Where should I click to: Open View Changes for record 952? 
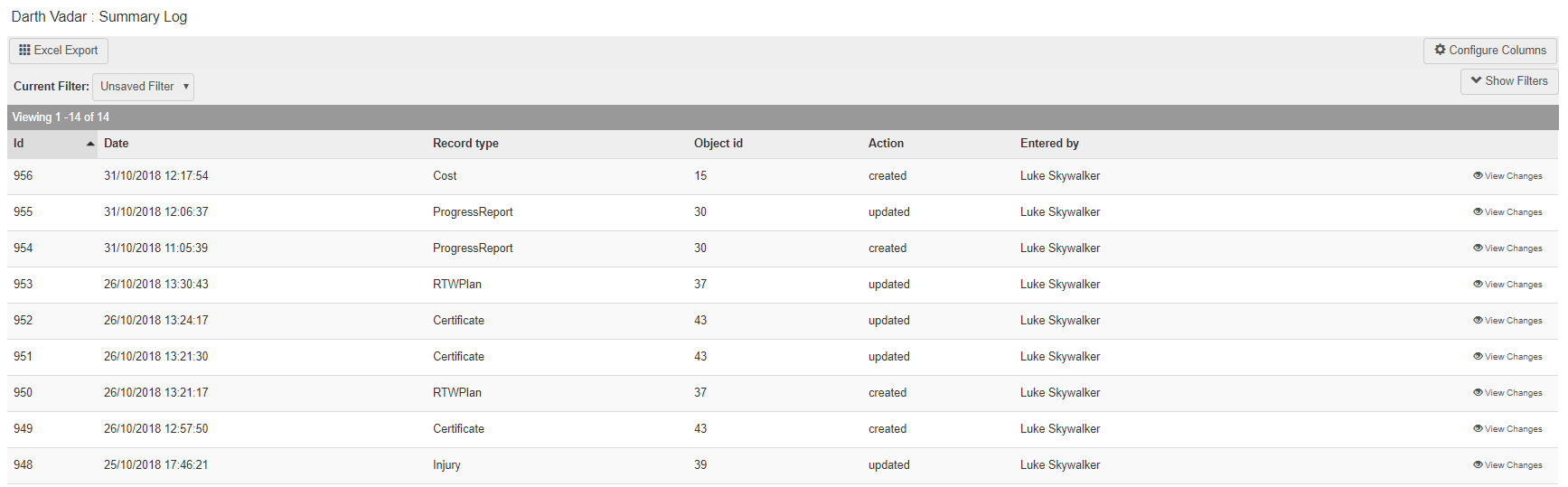click(1512, 321)
